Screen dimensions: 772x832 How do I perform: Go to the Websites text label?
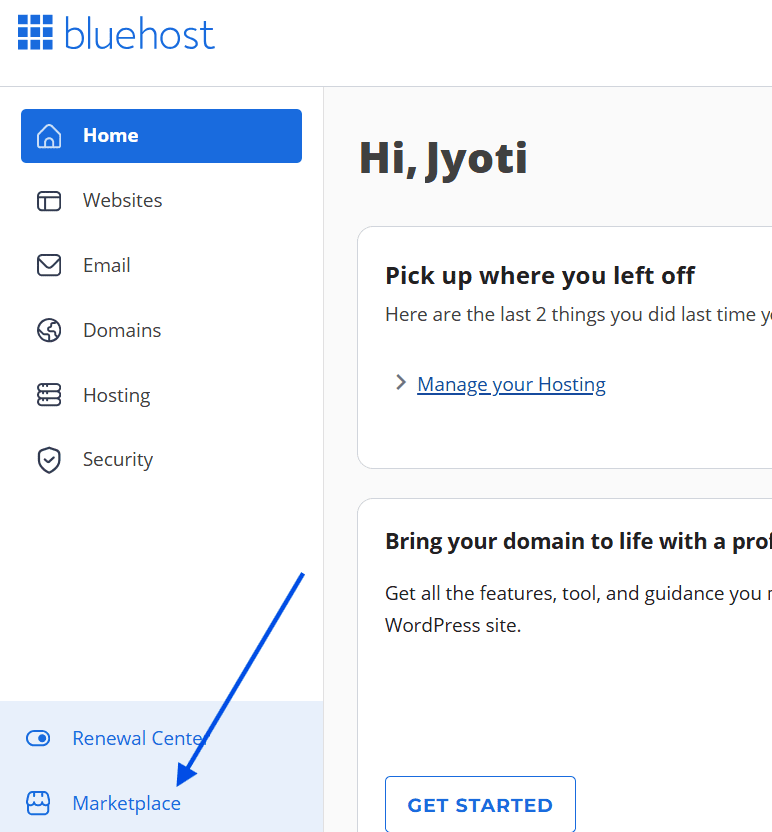pyautogui.click(x=122, y=201)
